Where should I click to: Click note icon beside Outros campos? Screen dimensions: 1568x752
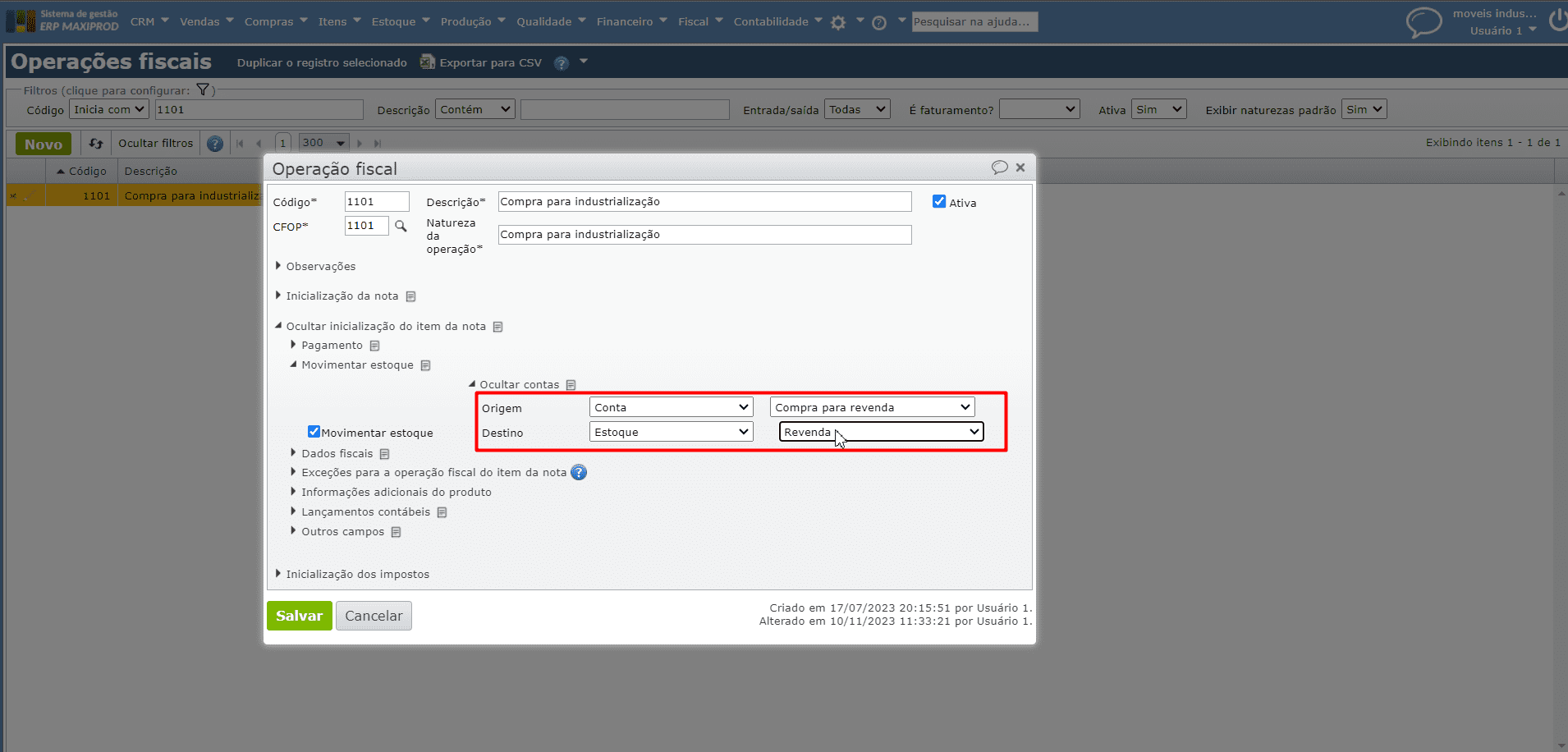(x=396, y=532)
